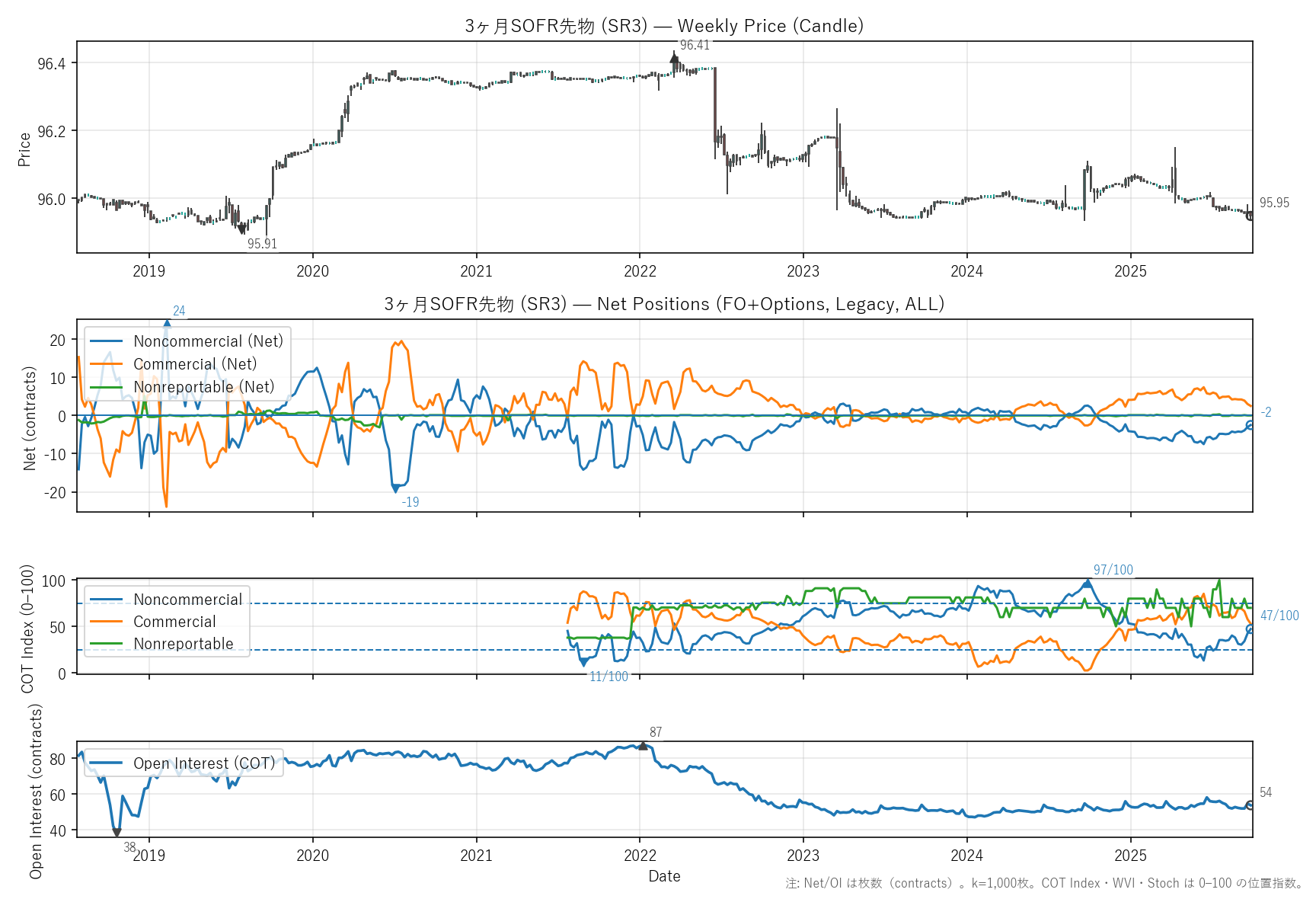Click the Open Interest (COT) legend label
1316x899 pixels.
pos(203,763)
